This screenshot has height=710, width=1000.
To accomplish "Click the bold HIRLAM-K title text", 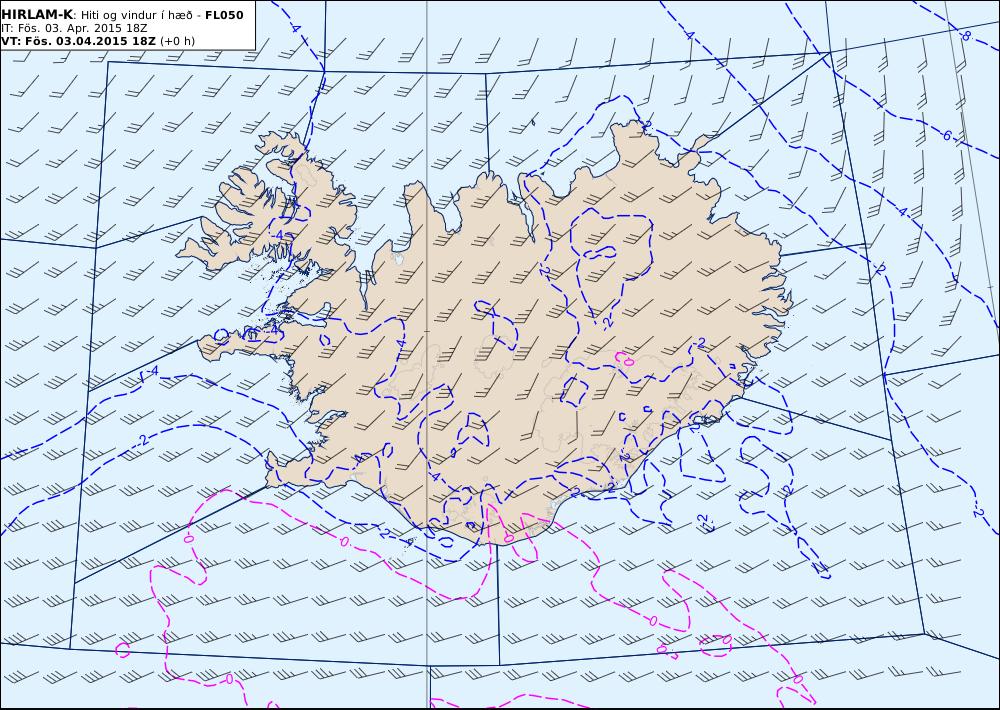I will (37, 15).
